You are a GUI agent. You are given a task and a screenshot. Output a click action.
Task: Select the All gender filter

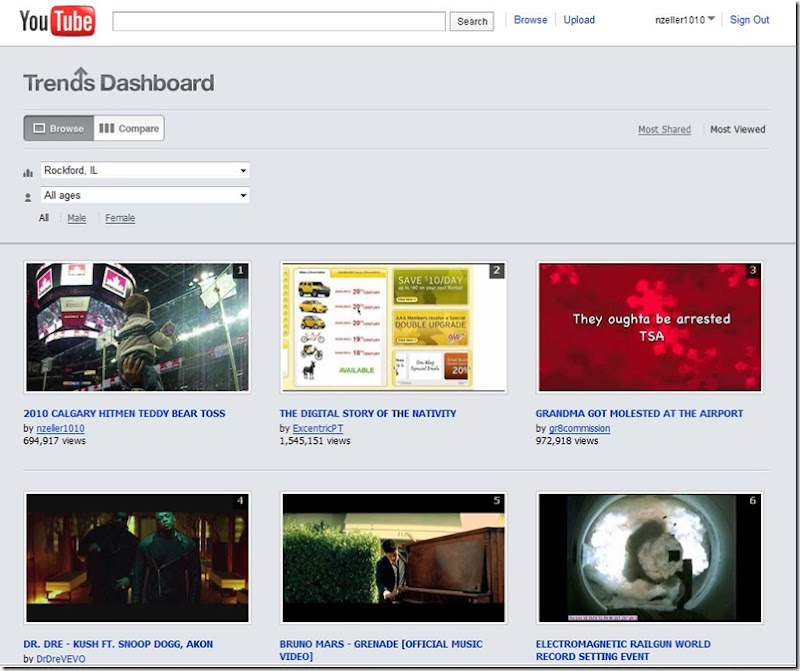click(x=44, y=218)
